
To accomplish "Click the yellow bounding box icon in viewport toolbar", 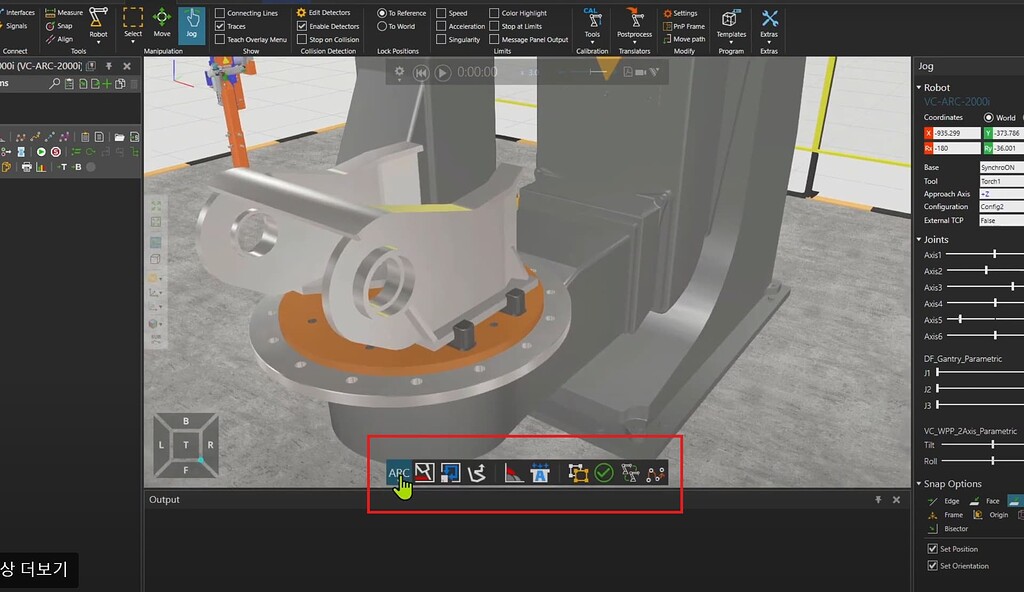I will click(x=577, y=473).
